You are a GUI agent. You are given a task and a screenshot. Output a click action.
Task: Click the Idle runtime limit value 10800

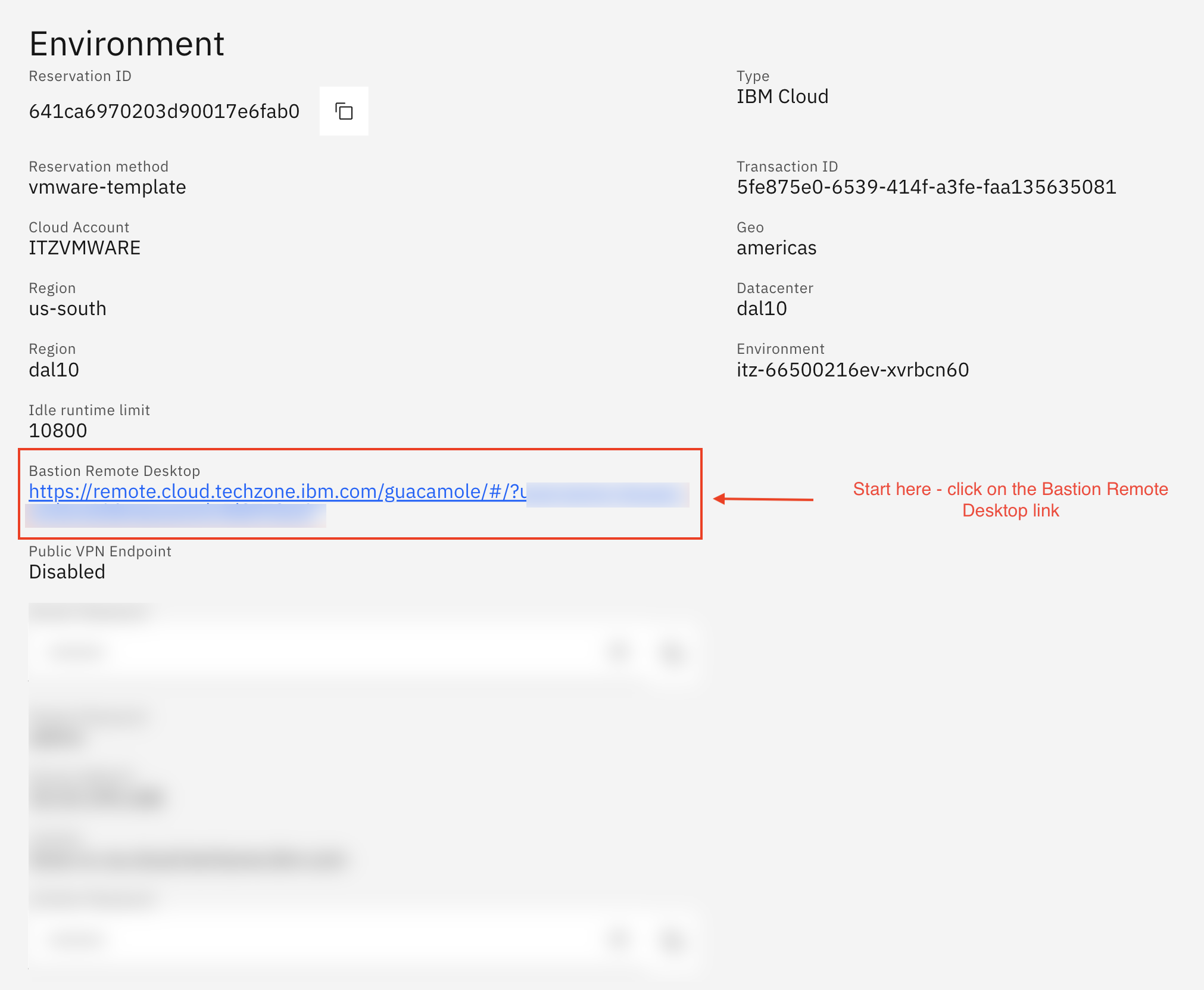coord(58,431)
